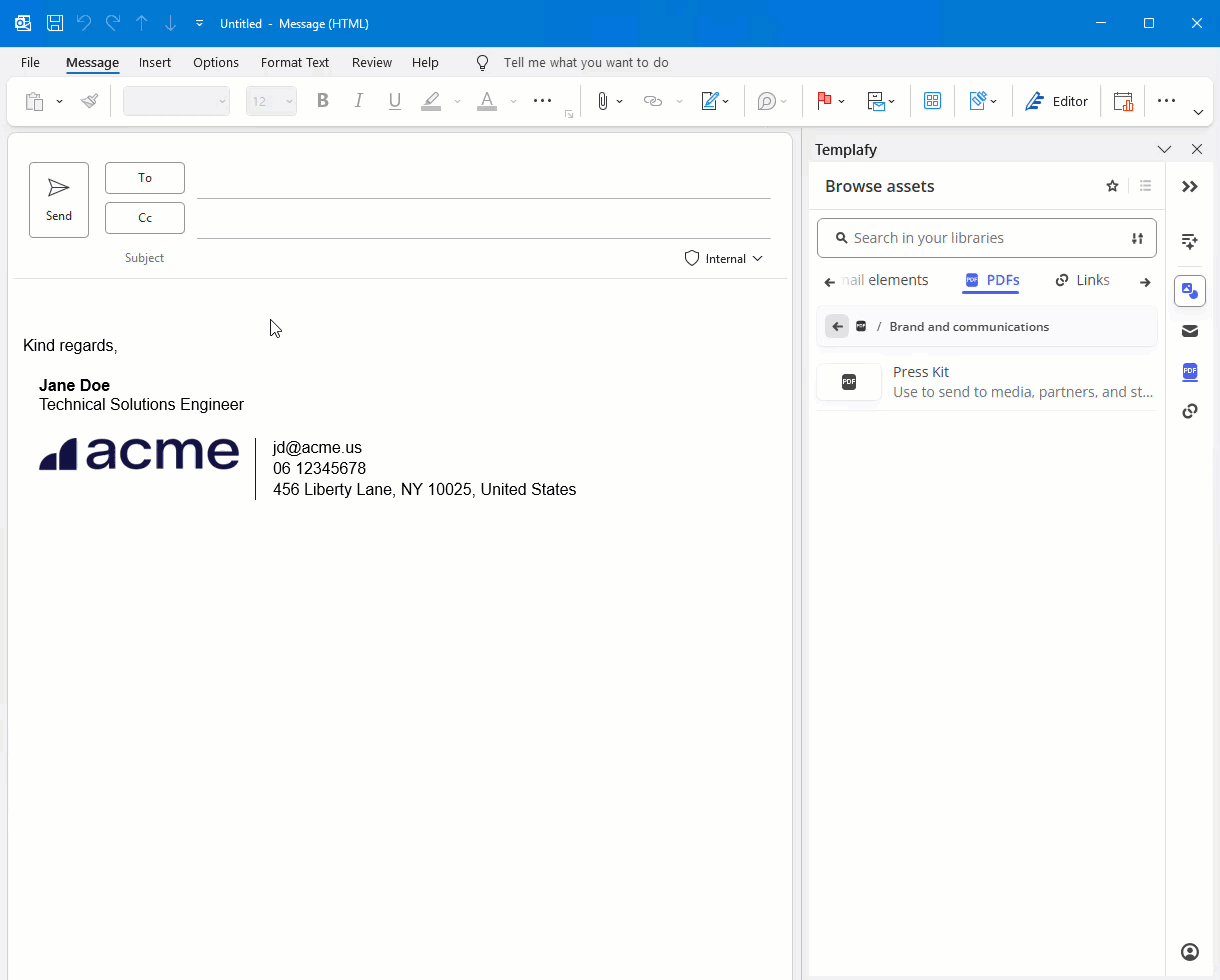Click the Redo arrow in title bar
Screen dimensions: 1220x980
[113, 23]
